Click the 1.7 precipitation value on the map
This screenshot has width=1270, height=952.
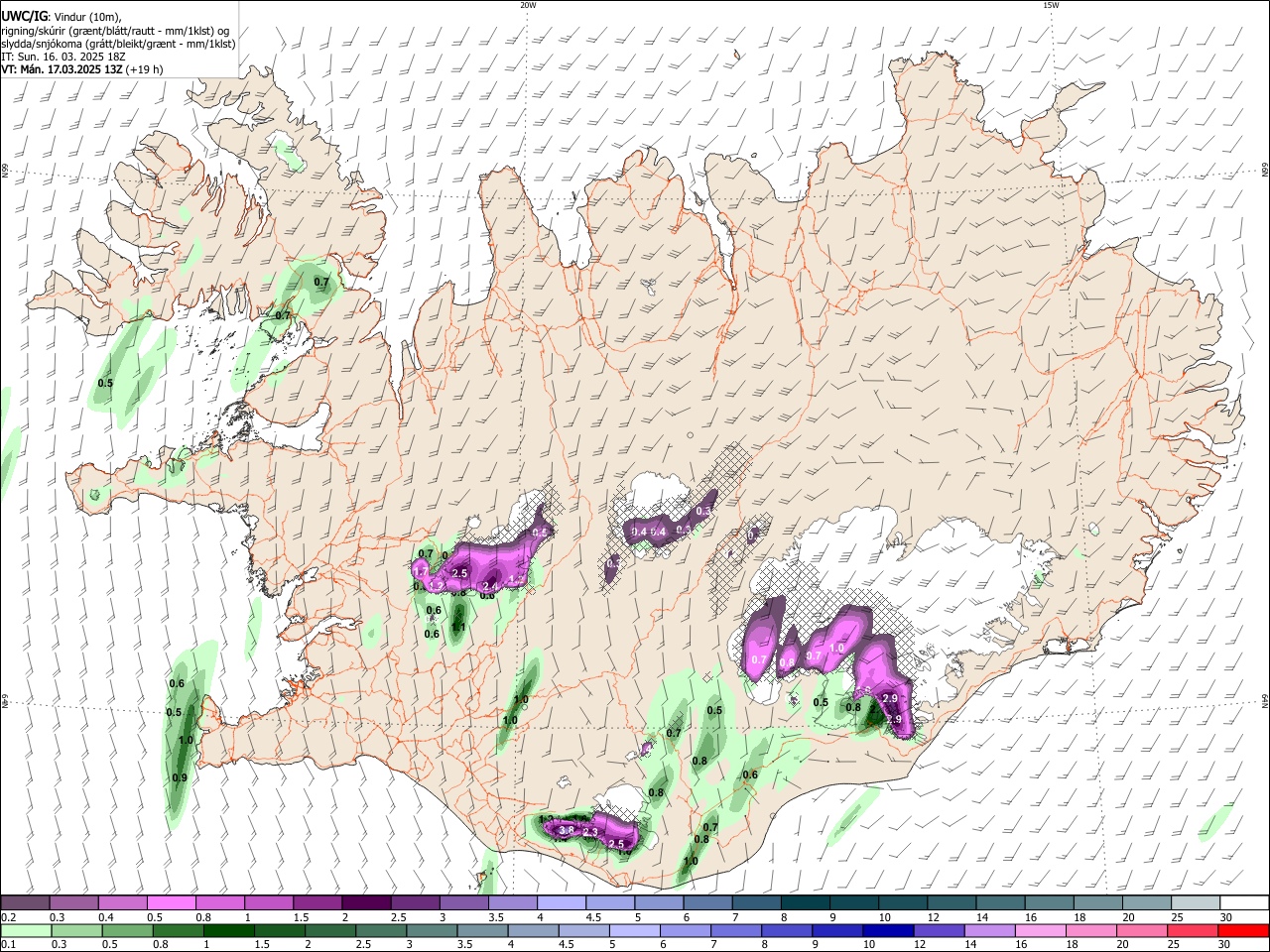coord(420,572)
